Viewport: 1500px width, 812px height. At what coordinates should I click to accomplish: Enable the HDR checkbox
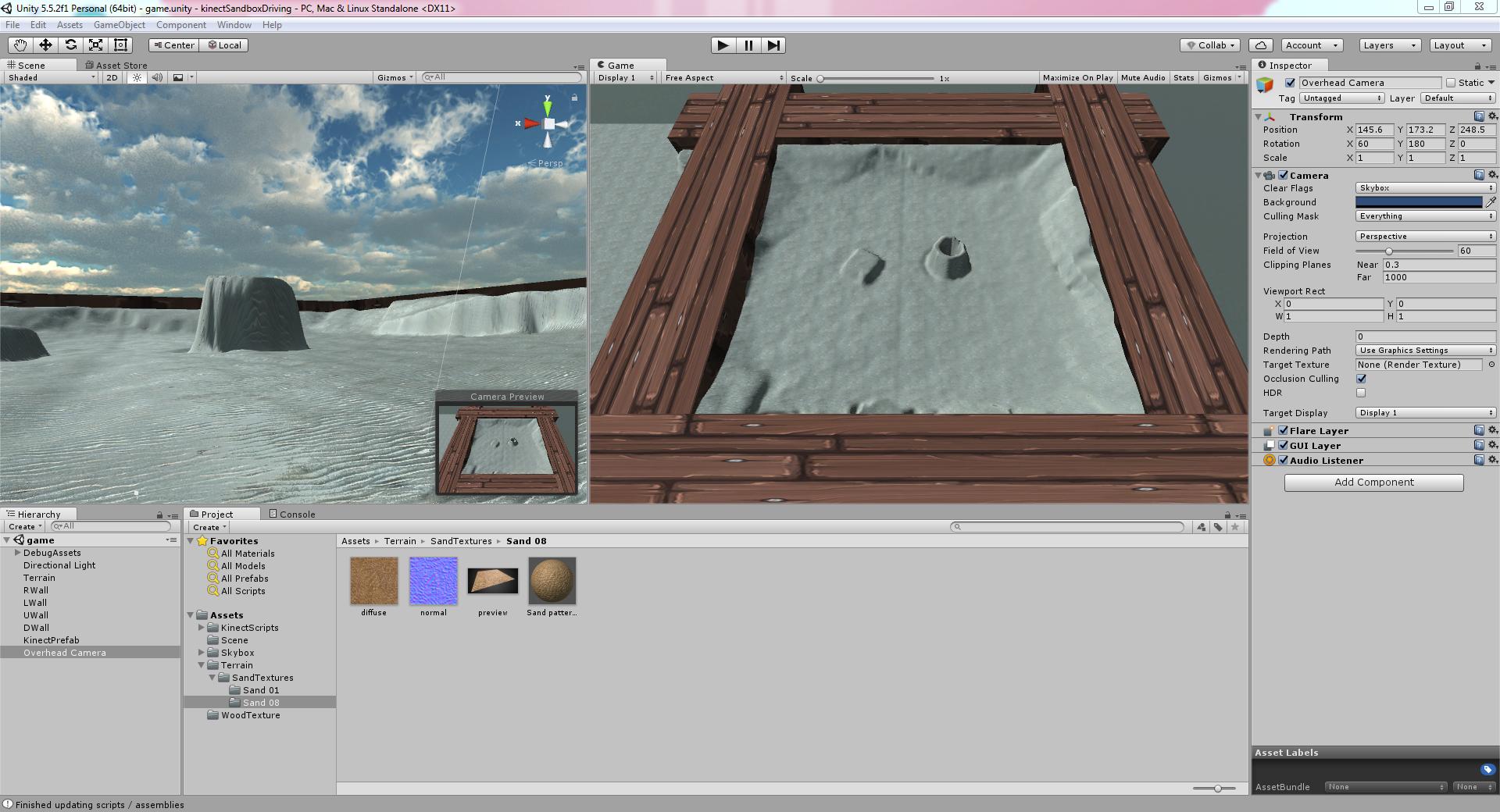[1361, 393]
